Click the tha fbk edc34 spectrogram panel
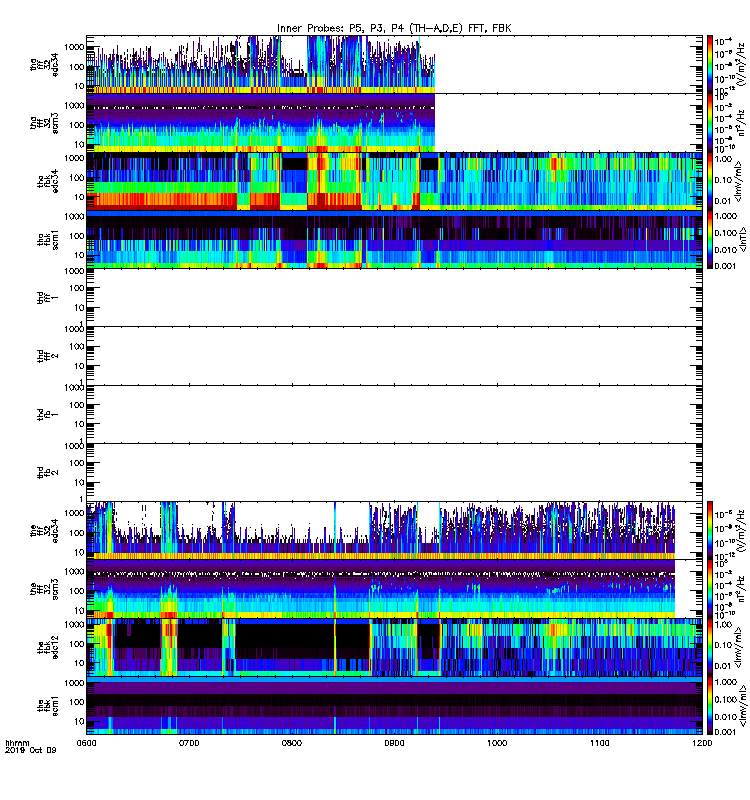The image size is (750, 800). 394,181
